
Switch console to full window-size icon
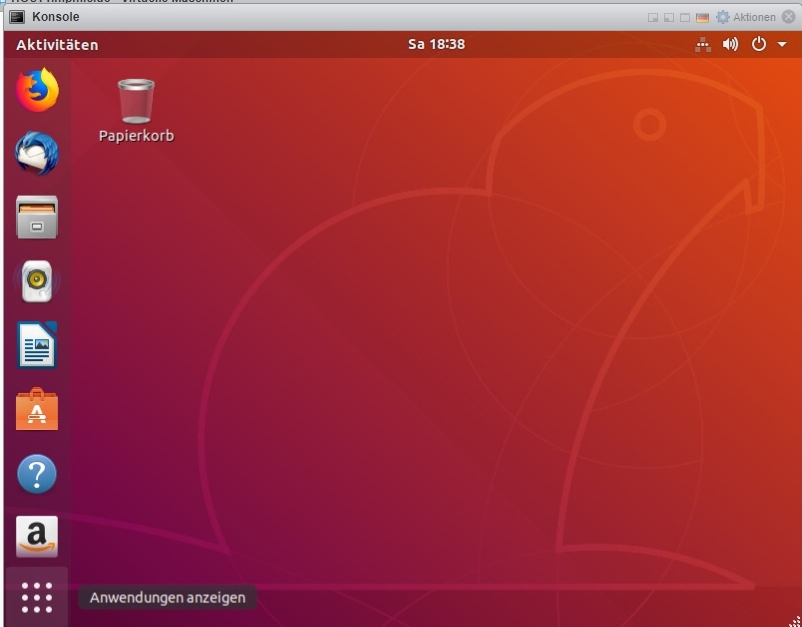point(685,18)
